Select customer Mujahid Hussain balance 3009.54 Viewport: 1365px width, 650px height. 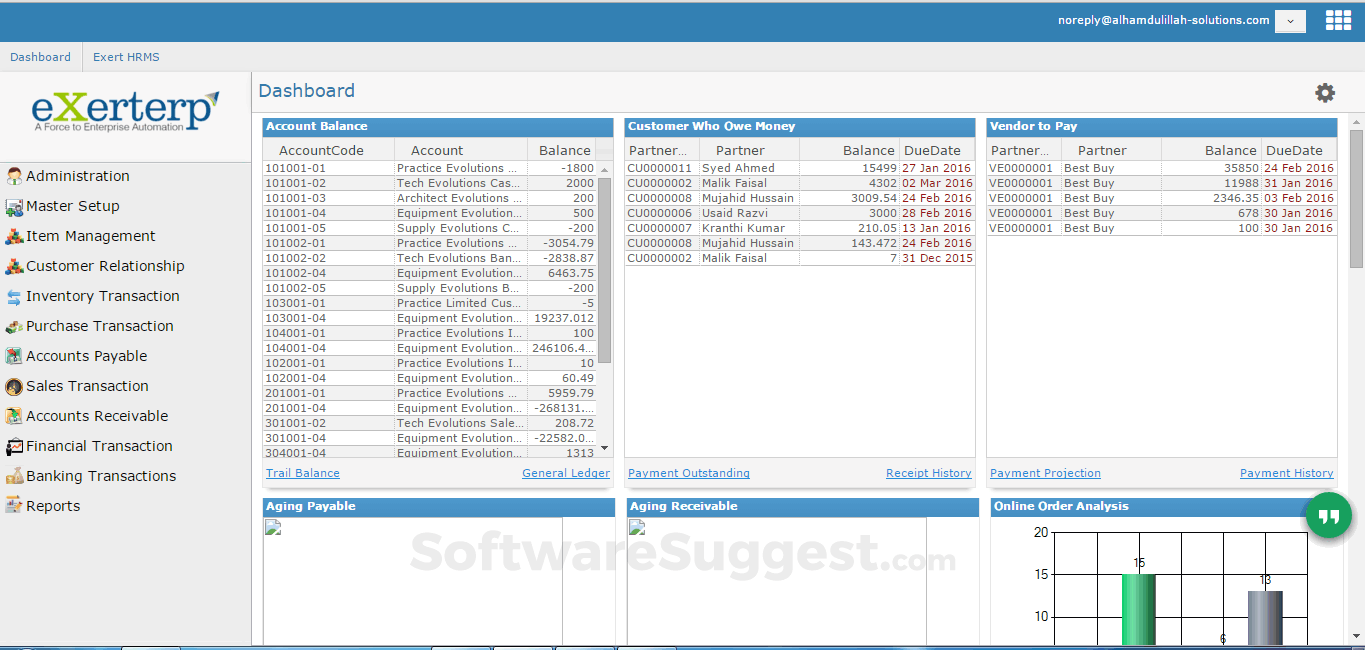coord(800,198)
